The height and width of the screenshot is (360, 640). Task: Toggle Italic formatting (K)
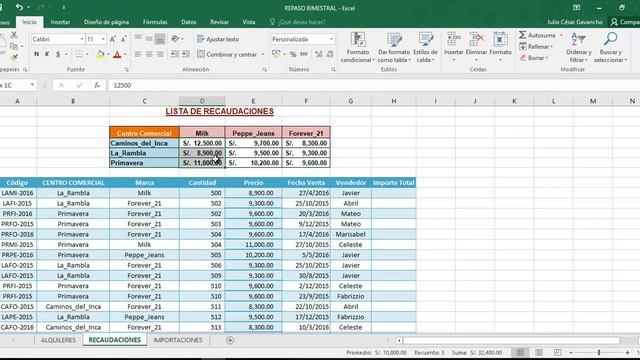pyautogui.click(x=47, y=54)
